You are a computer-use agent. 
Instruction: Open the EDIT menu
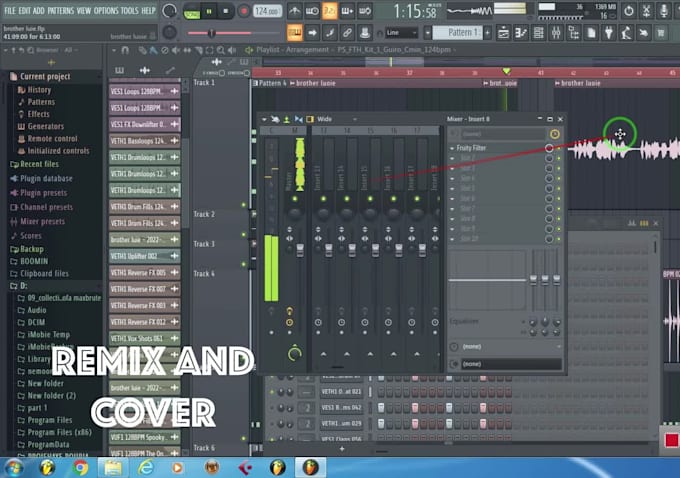click(24, 10)
